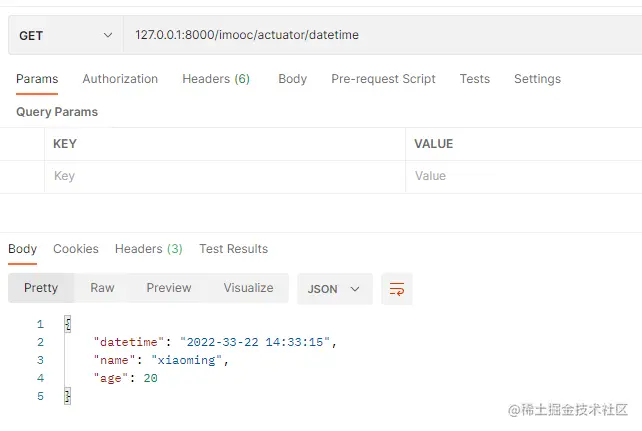642x431 pixels.
Task: Expand the JSON format dropdown
Action: coord(335,289)
